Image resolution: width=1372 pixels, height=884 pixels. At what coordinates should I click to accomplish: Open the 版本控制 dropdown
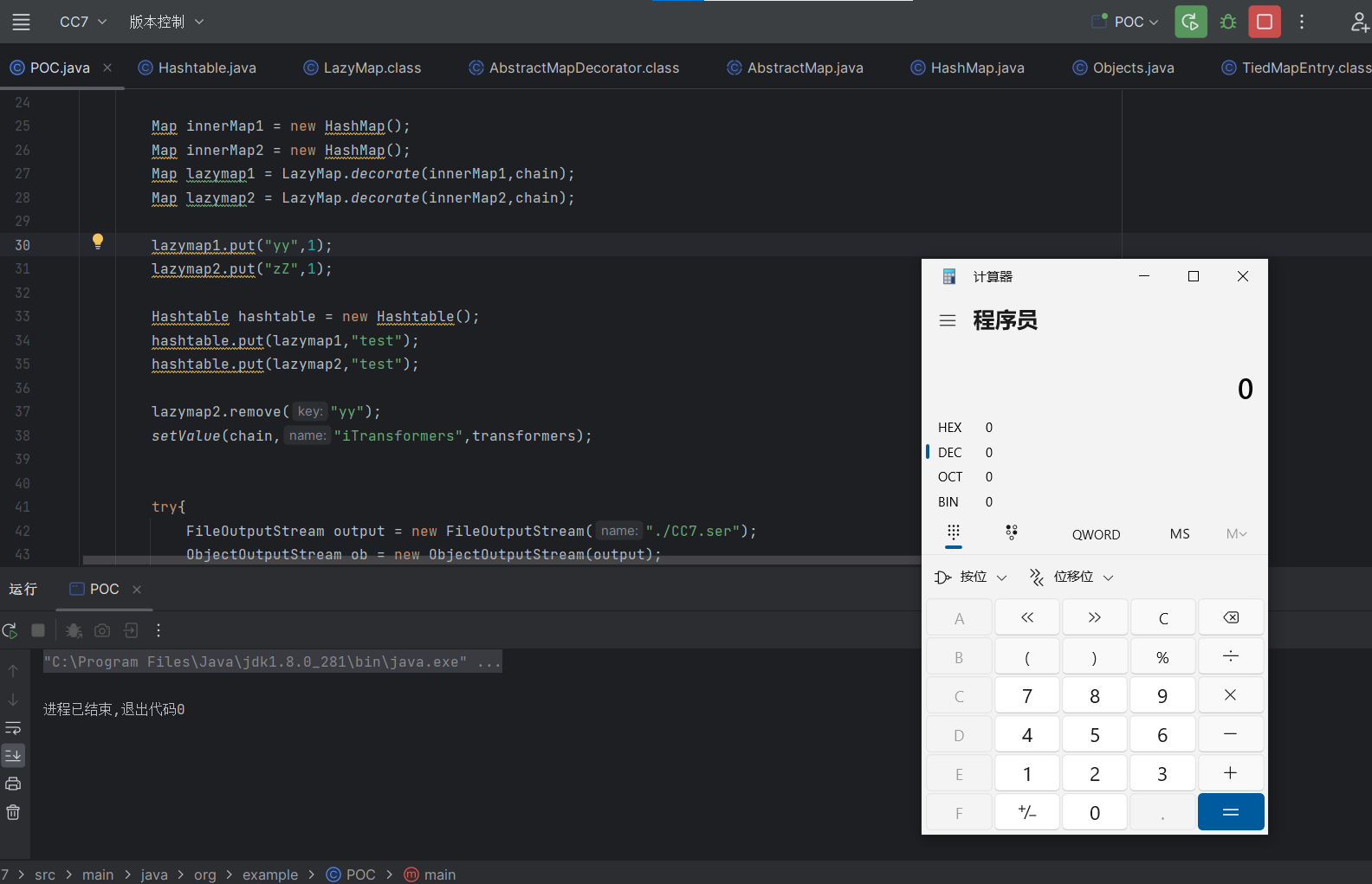click(166, 22)
